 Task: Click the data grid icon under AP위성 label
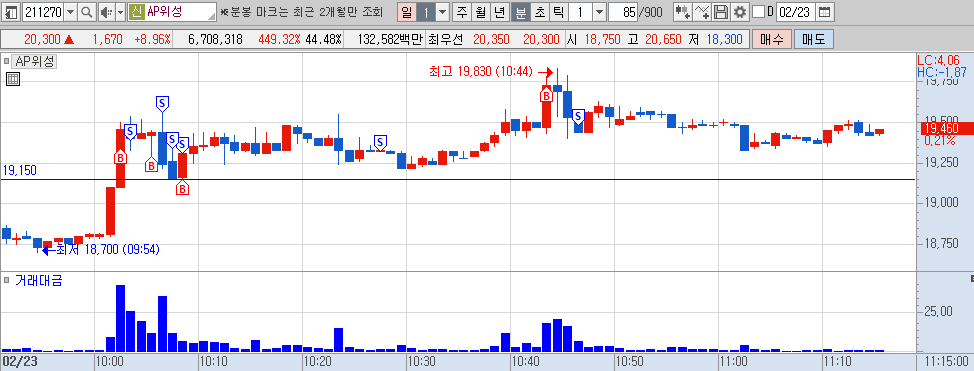[12, 79]
